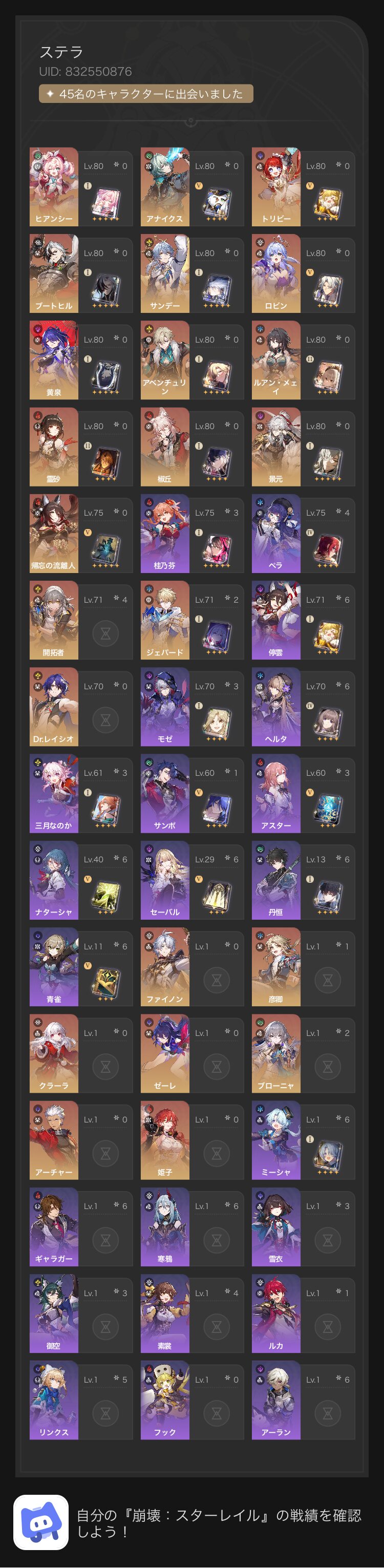Open ナターシャ's light cone icon

105,897
